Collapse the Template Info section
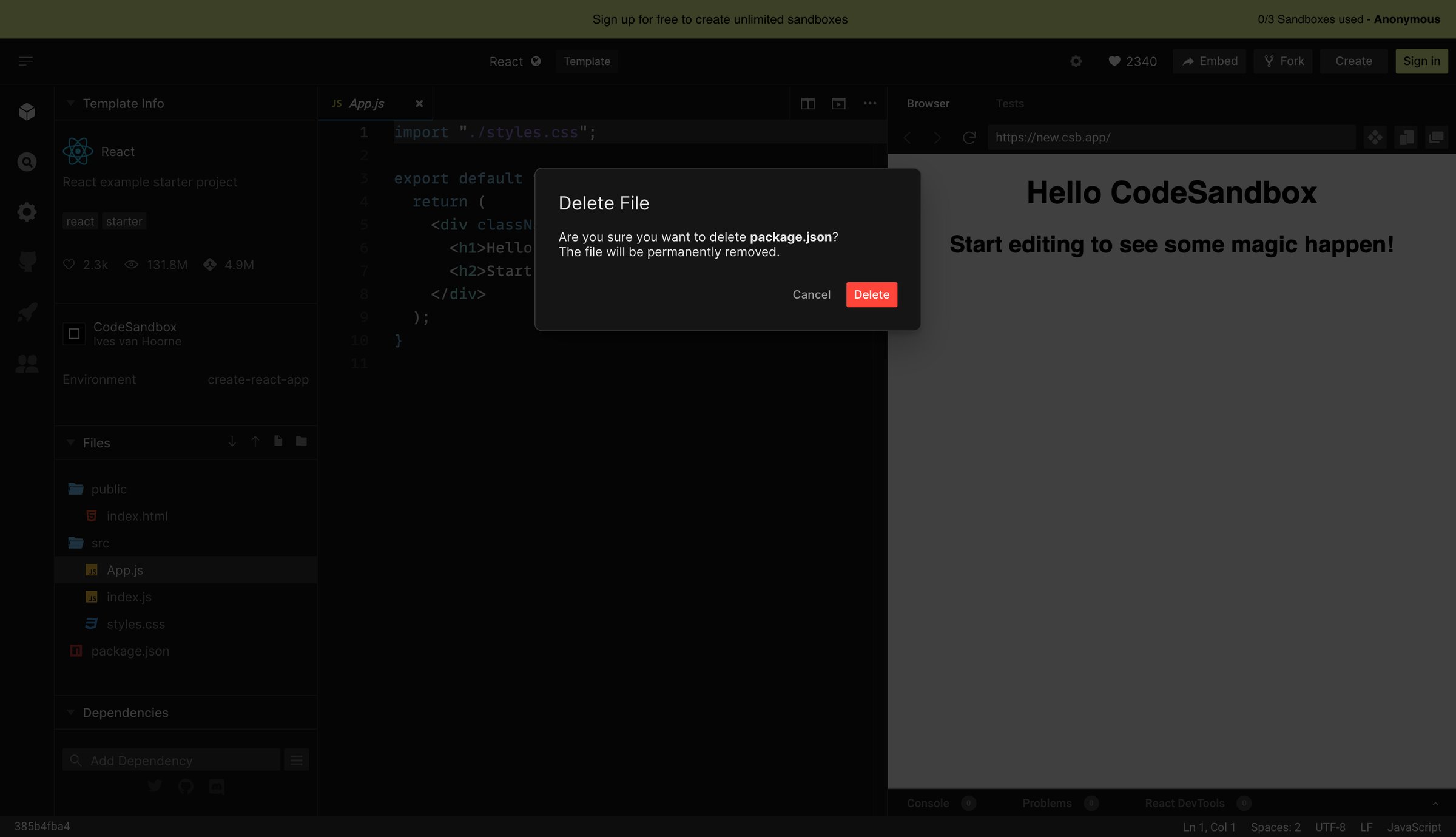This screenshot has height=837, width=1456. coord(70,103)
